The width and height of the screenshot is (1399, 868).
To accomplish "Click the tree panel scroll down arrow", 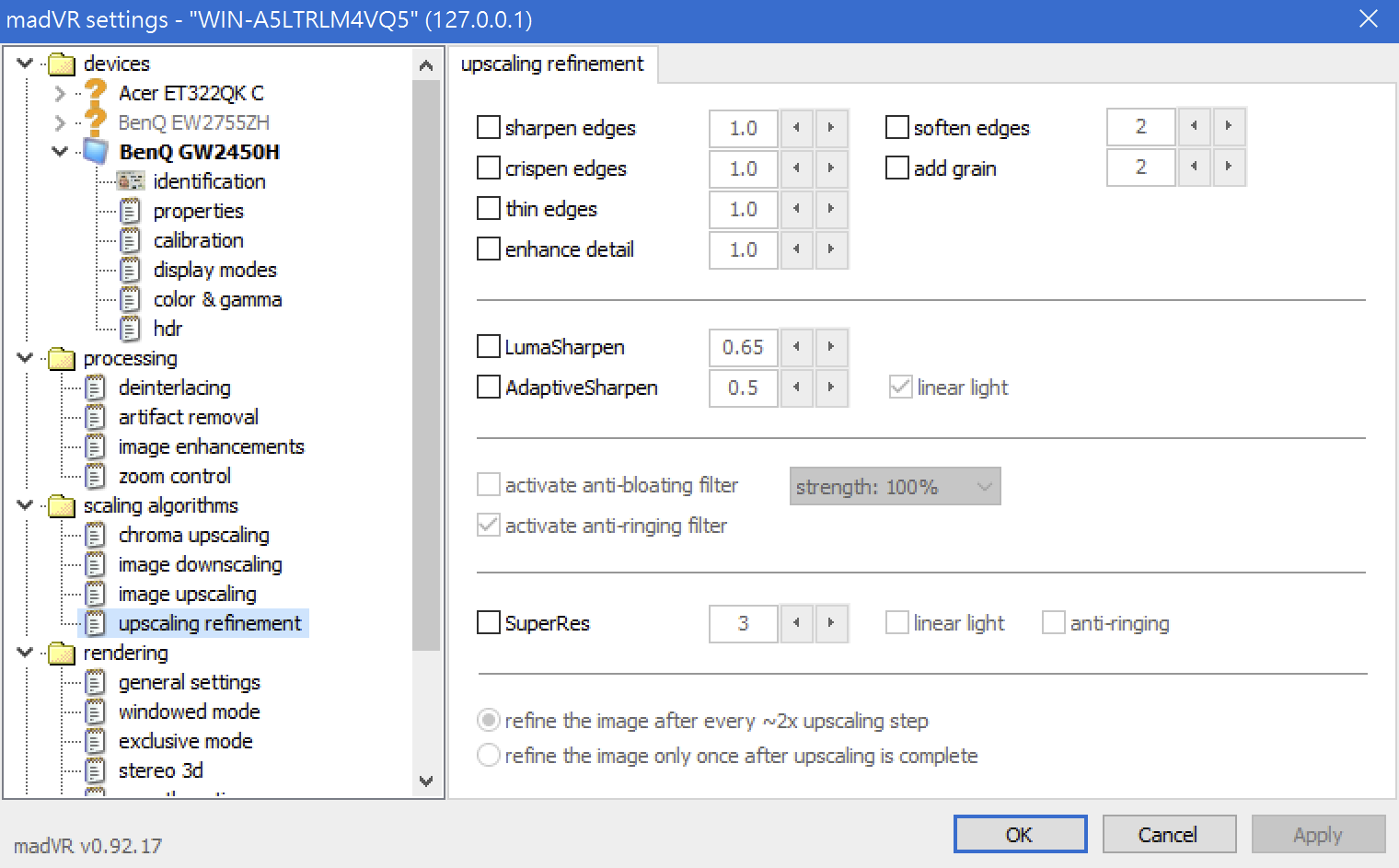I will click(425, 781).
